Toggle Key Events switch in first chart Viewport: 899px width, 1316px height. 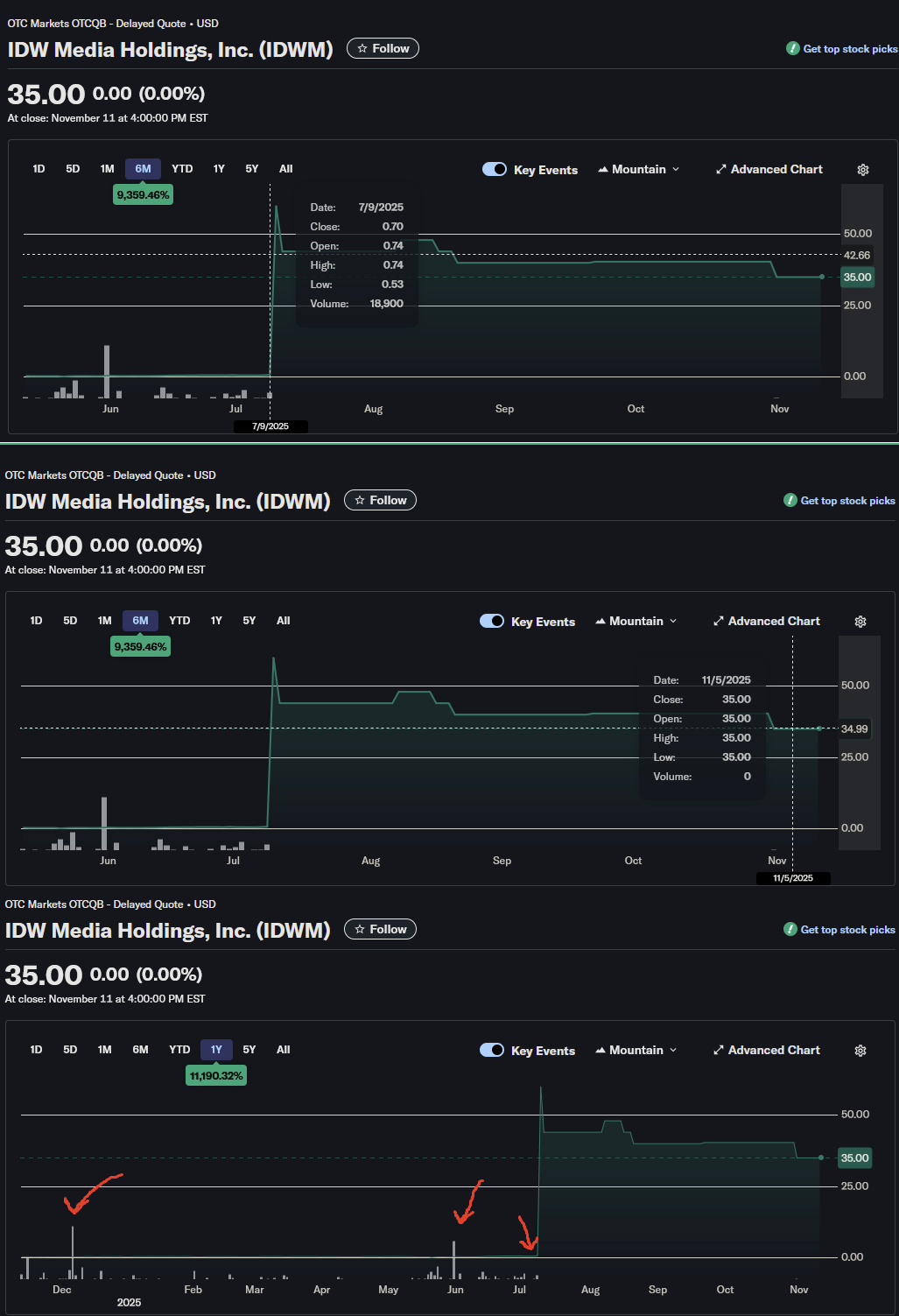tap(495, 169)
